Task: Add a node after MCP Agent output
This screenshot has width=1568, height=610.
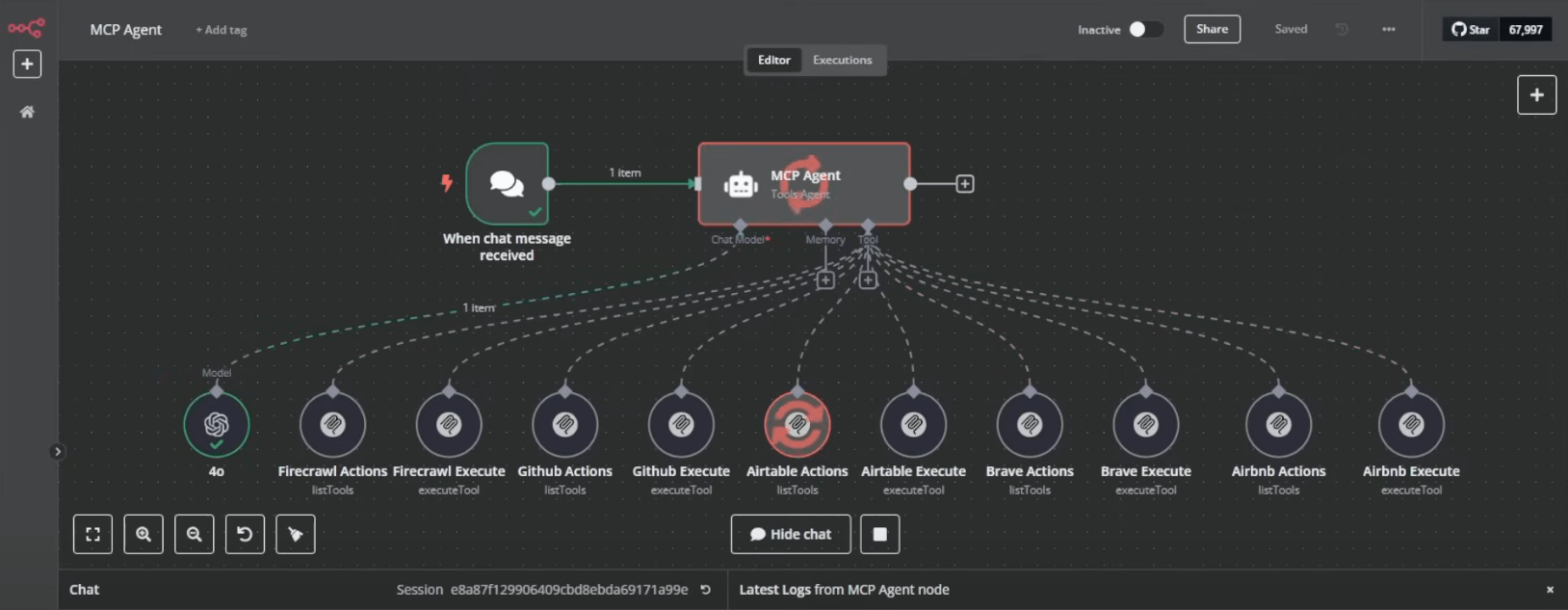Action: point(964,184)
